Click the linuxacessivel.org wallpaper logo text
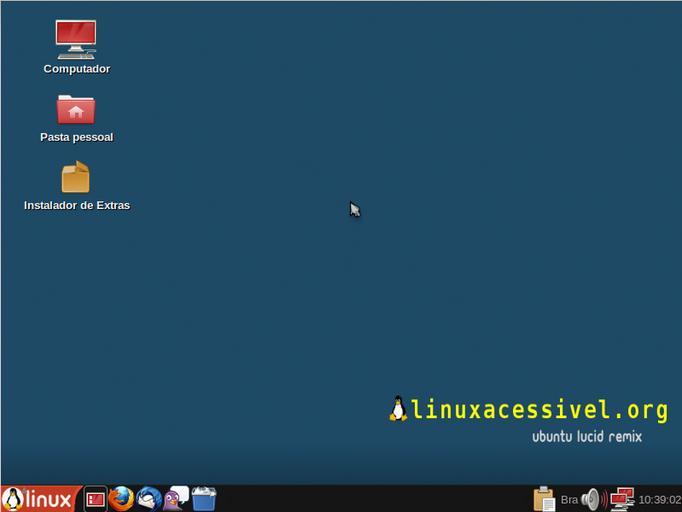This screenshot has width=682, height=512. tap(539, 410)
